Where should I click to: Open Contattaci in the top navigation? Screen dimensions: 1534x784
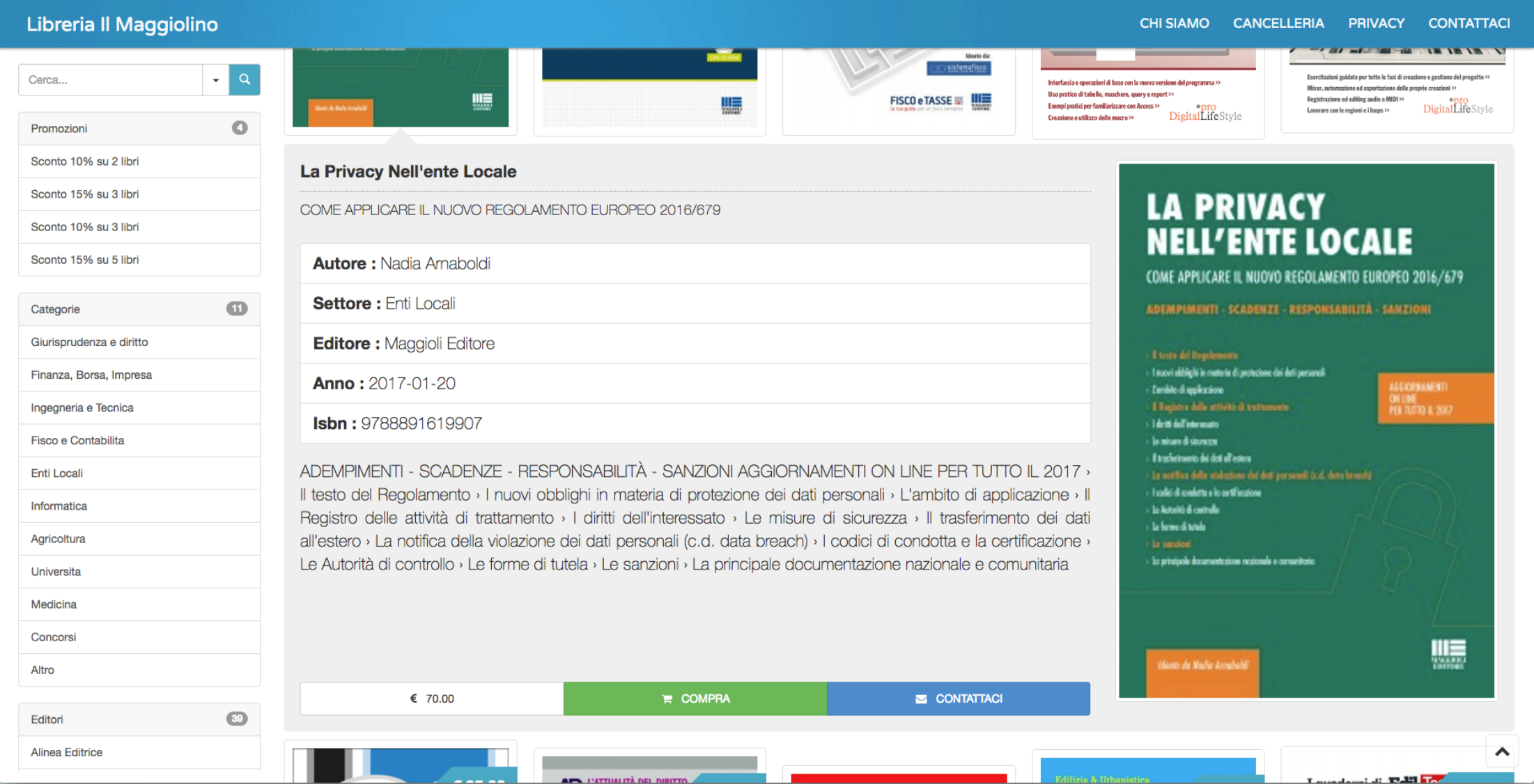coord(1469,23)
